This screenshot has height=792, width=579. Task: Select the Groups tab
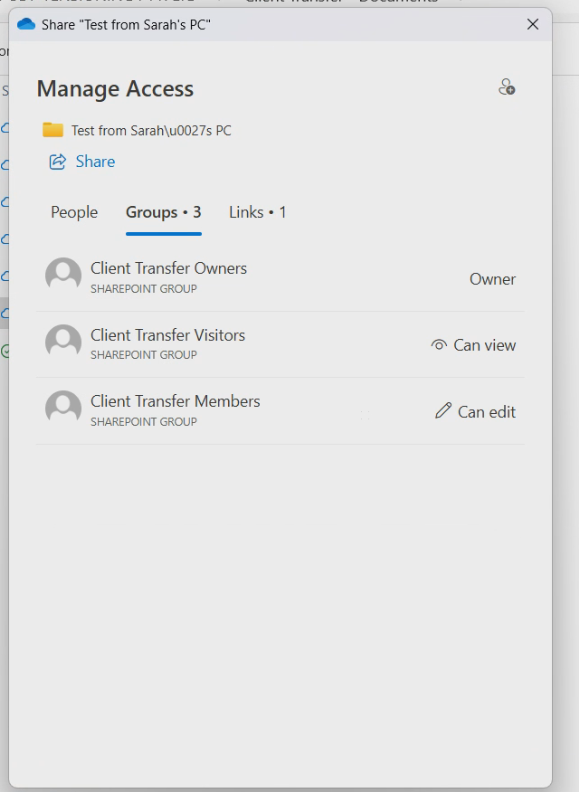pyautogui.click(x=164, y=212)
